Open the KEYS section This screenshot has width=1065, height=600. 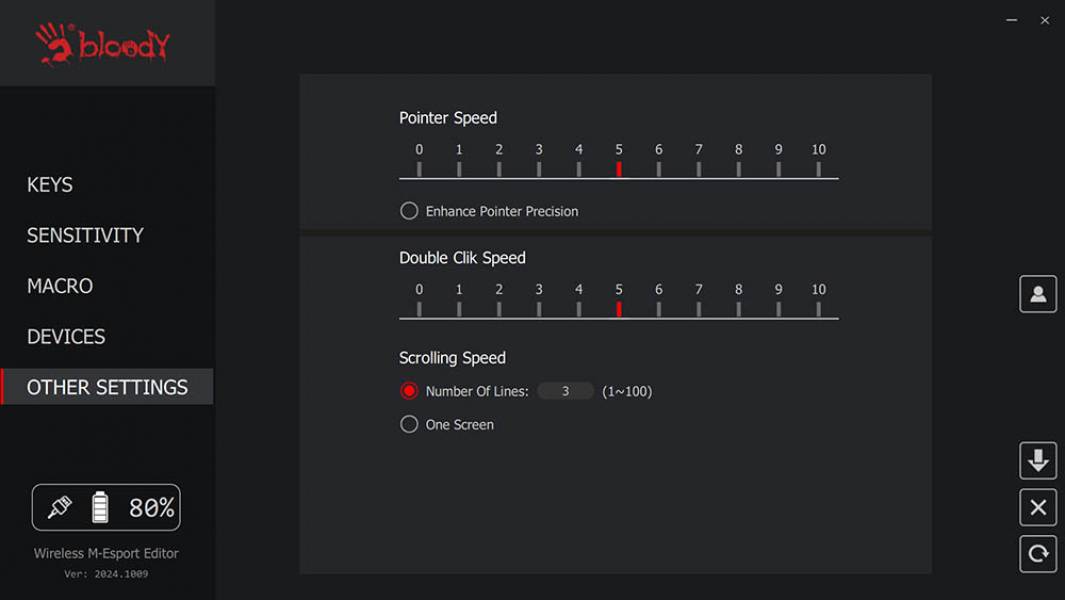point(50,185)
